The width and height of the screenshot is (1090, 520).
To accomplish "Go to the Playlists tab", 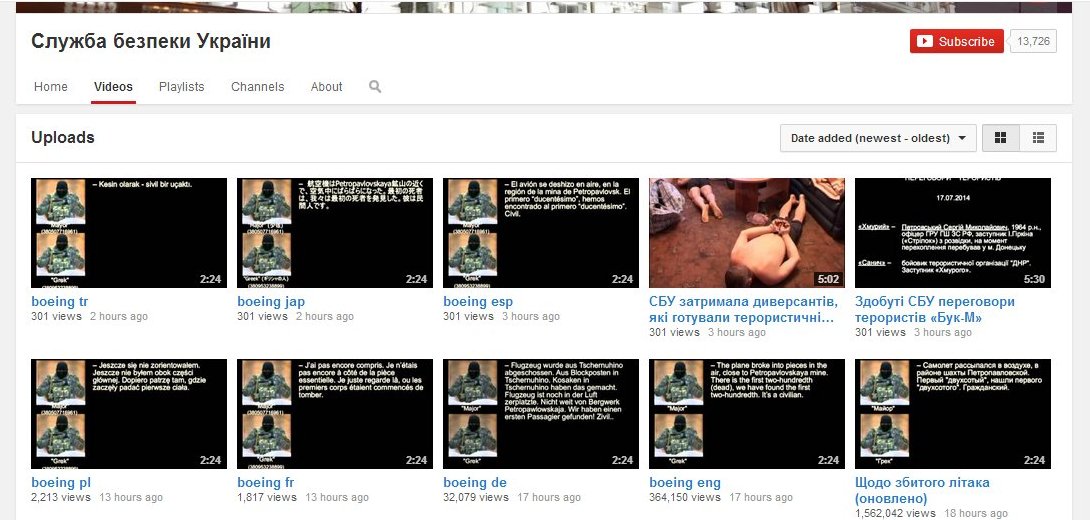I will coord(181,87).
